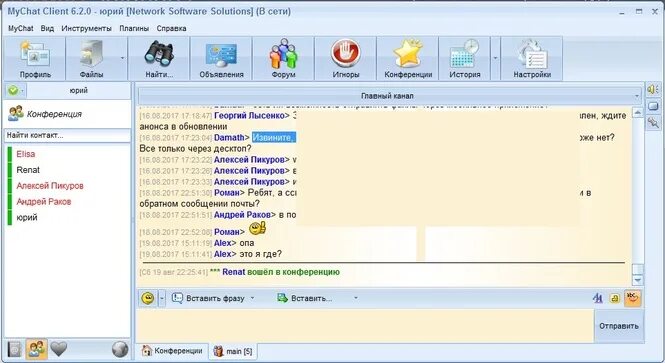Click the thumbs-up smiley in Роман's message
Screen dimensions: 665x363
pyautogui.click(x=257, y=229)
